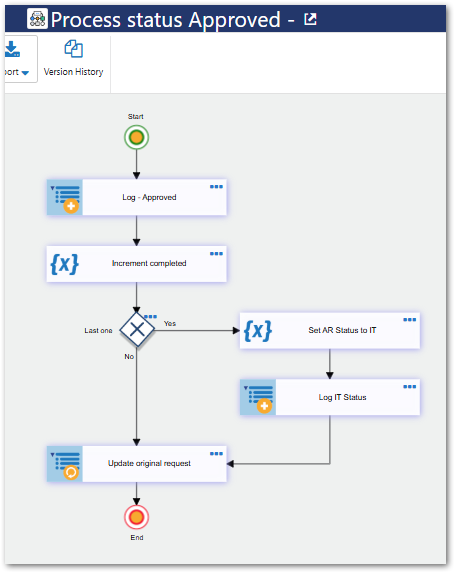Expand the Export dropdown arrow
This screenshot has width=455, height=573.
[x=25, y=73]
